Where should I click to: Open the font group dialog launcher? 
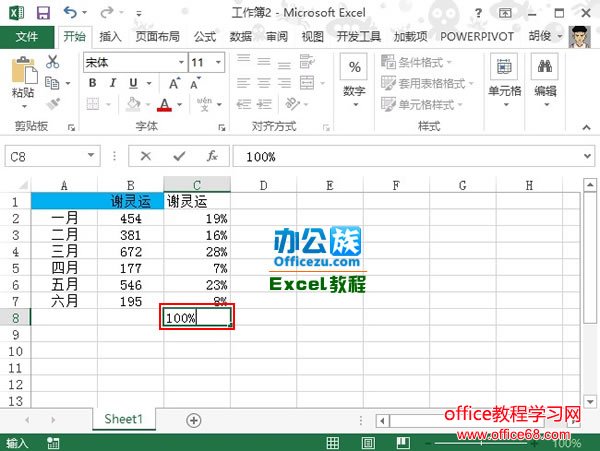click(222, 128)
